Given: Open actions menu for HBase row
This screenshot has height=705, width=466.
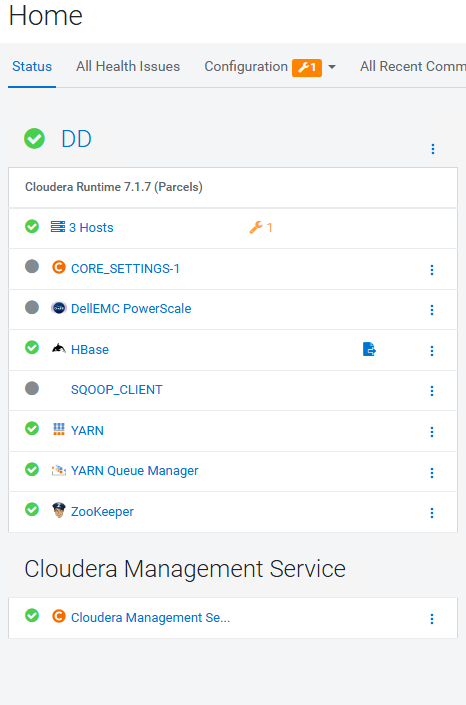Looking at the screenshot, I should (432, 351).
